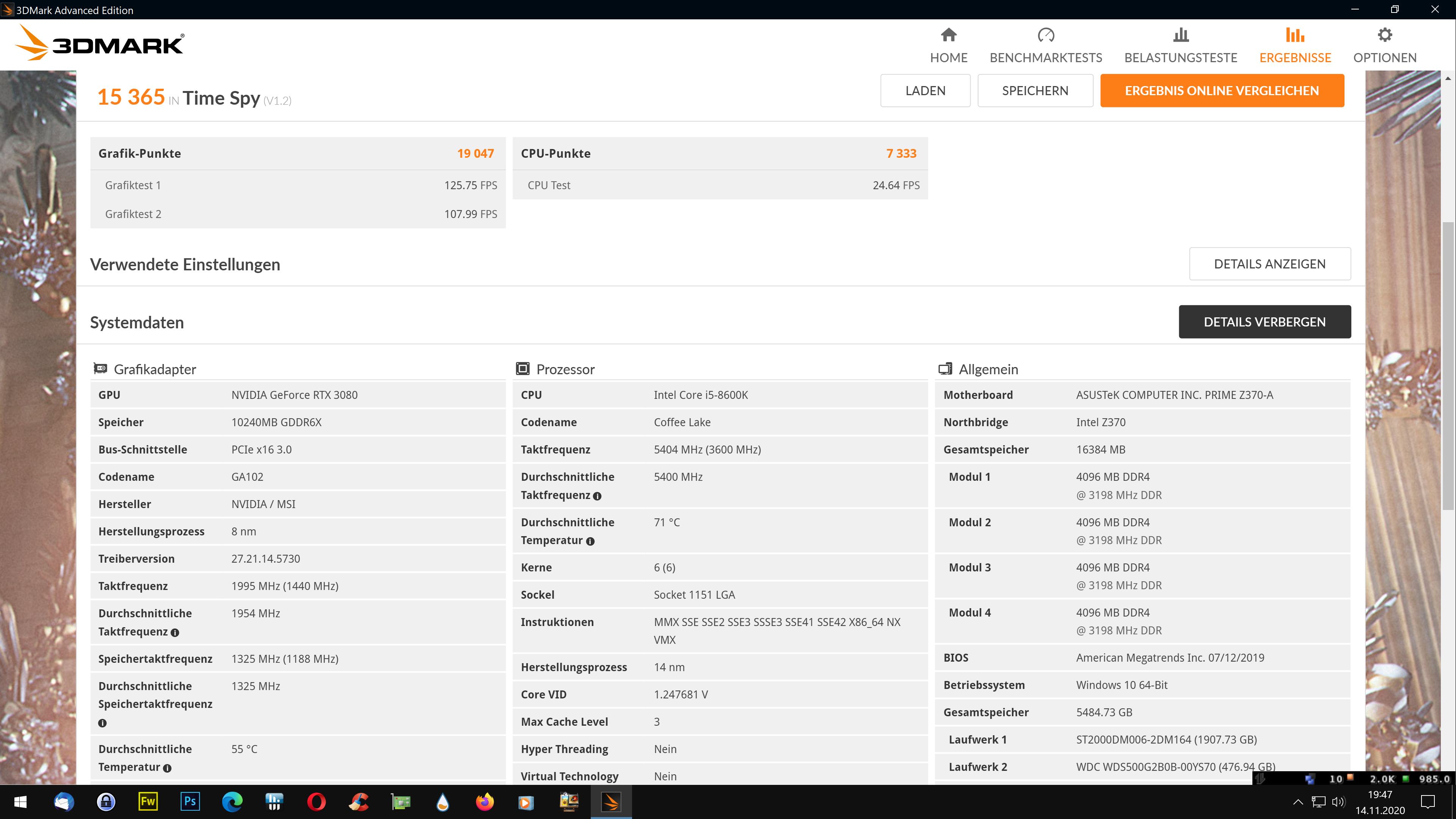Click info icon beside CPU Durchschnittliche Taktfrequenz
The height and width of the screenshot is (819, 1456).
[598, 496]
